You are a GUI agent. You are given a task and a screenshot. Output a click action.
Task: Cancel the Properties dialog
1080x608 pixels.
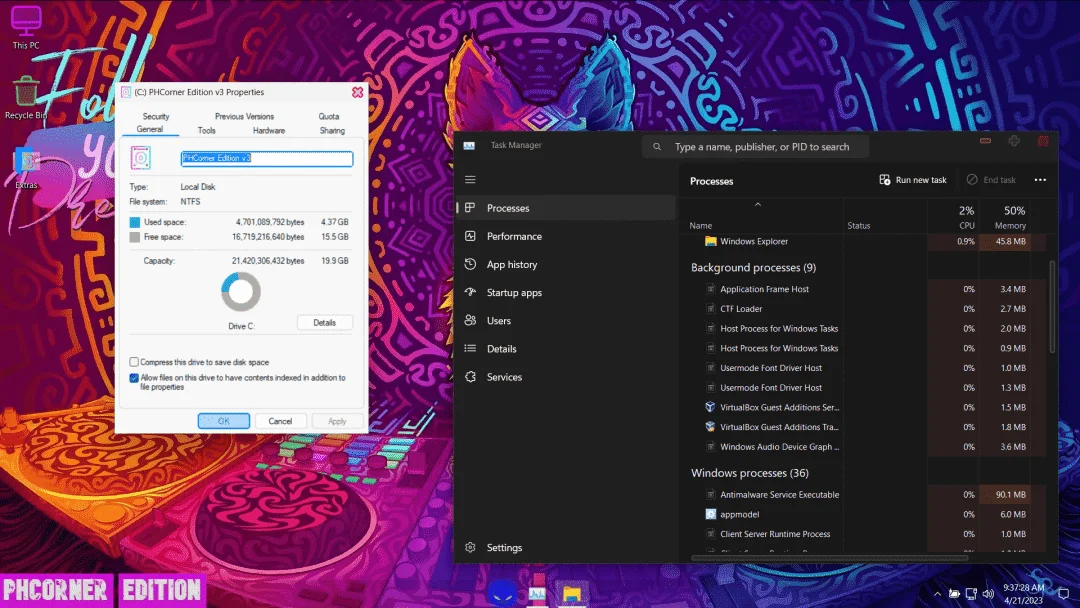coord(280,421)
